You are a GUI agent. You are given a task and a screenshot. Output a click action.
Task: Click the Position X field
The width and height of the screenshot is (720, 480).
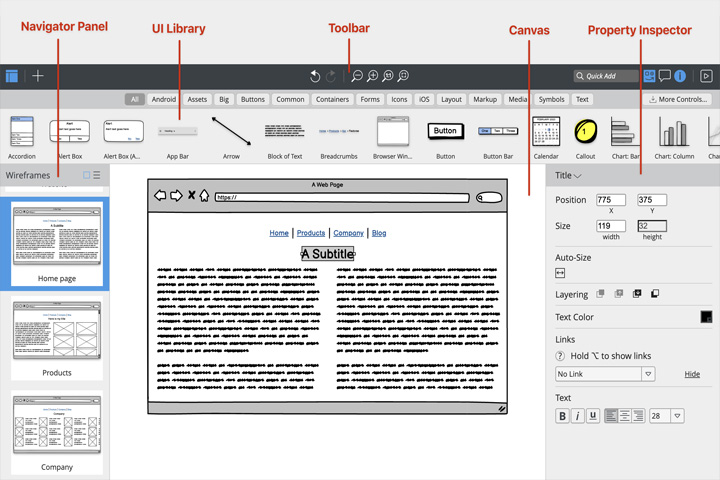tap(611, 200)
